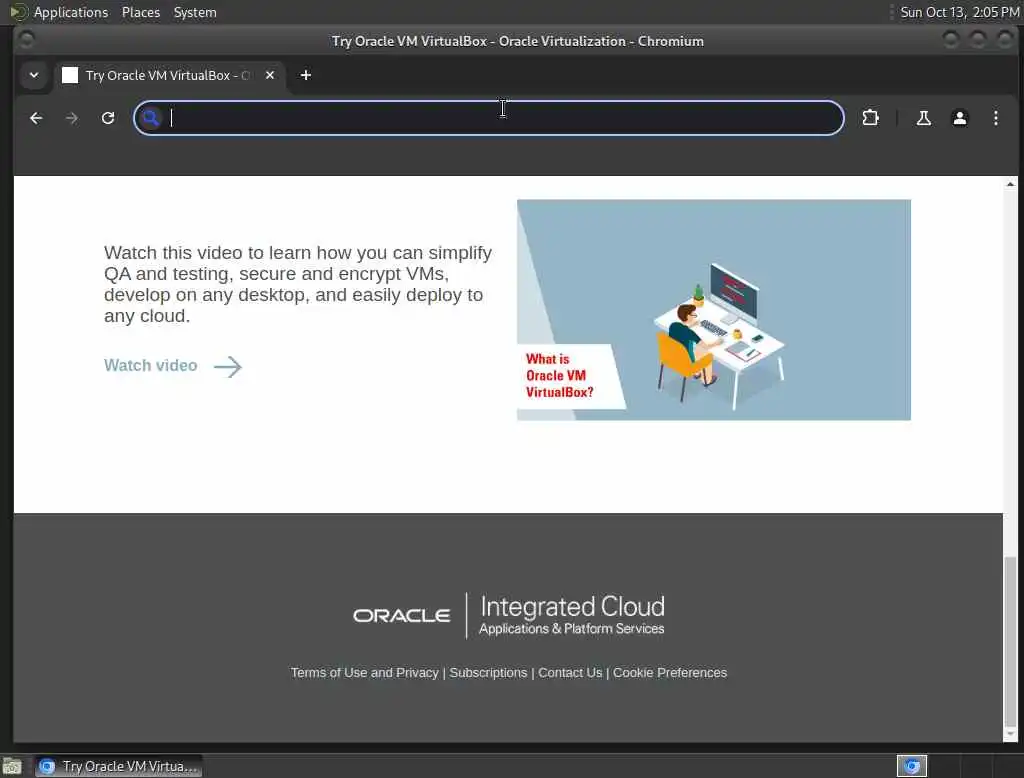Expand the tab search dropdown chevron
Screen dimensions: 1024x778
coord(34,75)
